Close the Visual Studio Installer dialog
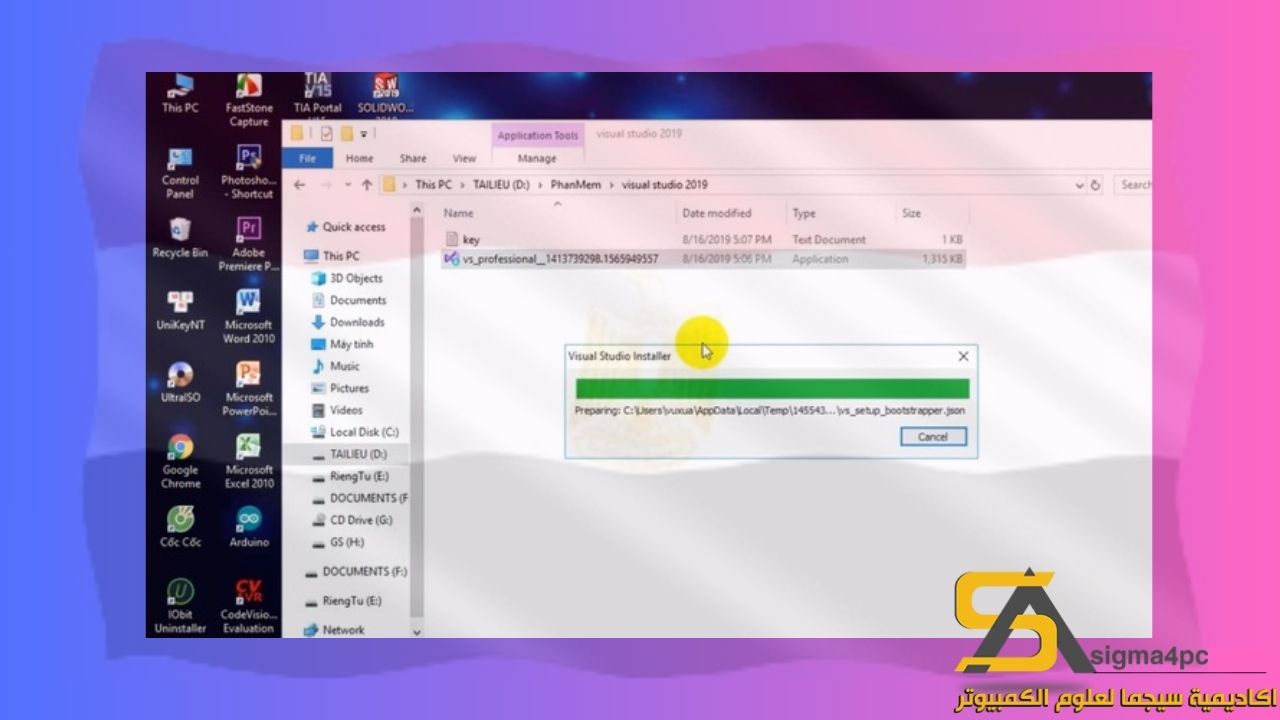This screenshot has width=1280, height=720. point(963,356)
